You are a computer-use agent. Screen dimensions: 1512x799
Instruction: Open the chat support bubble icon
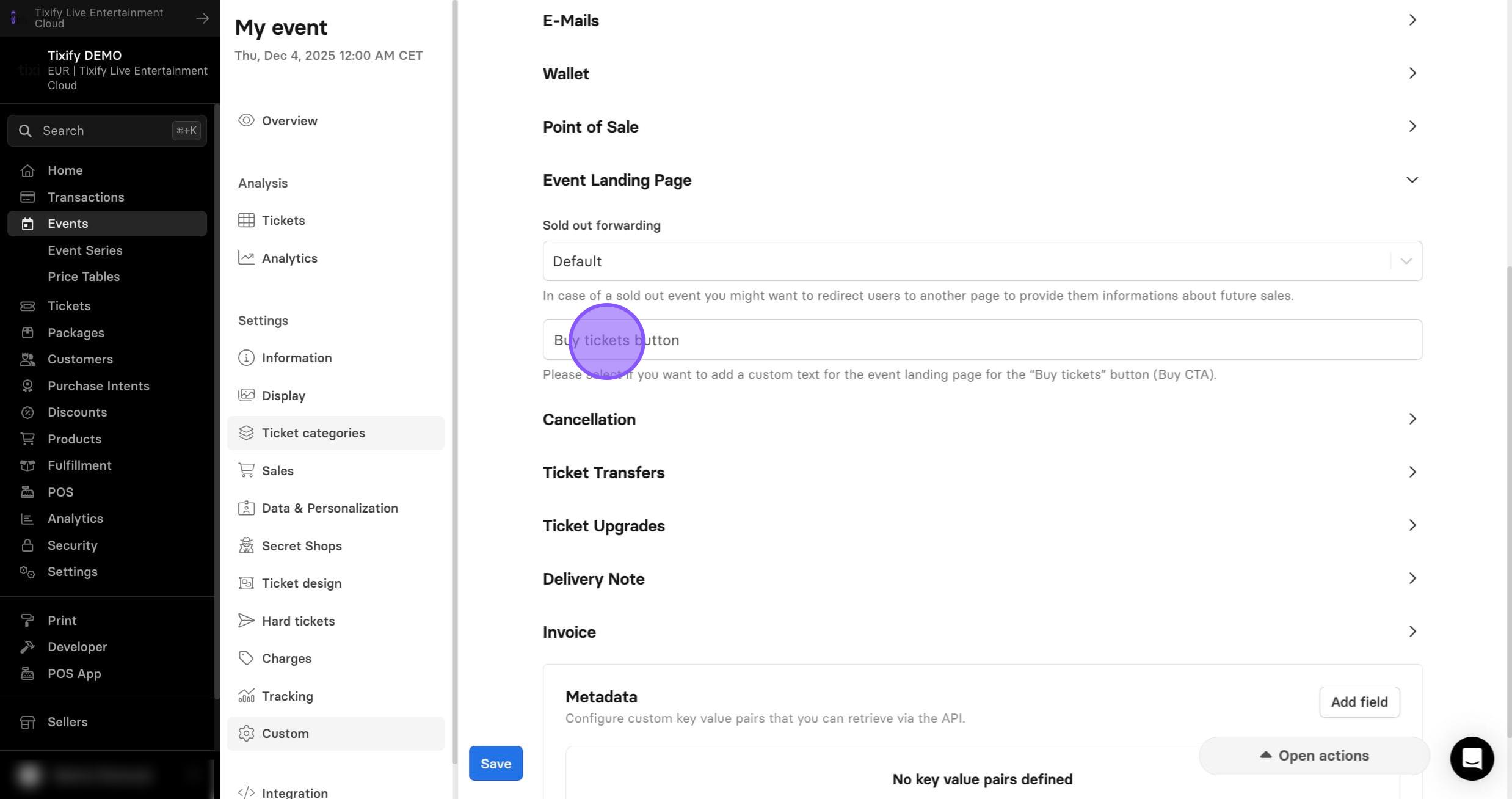coord(1472,758)
